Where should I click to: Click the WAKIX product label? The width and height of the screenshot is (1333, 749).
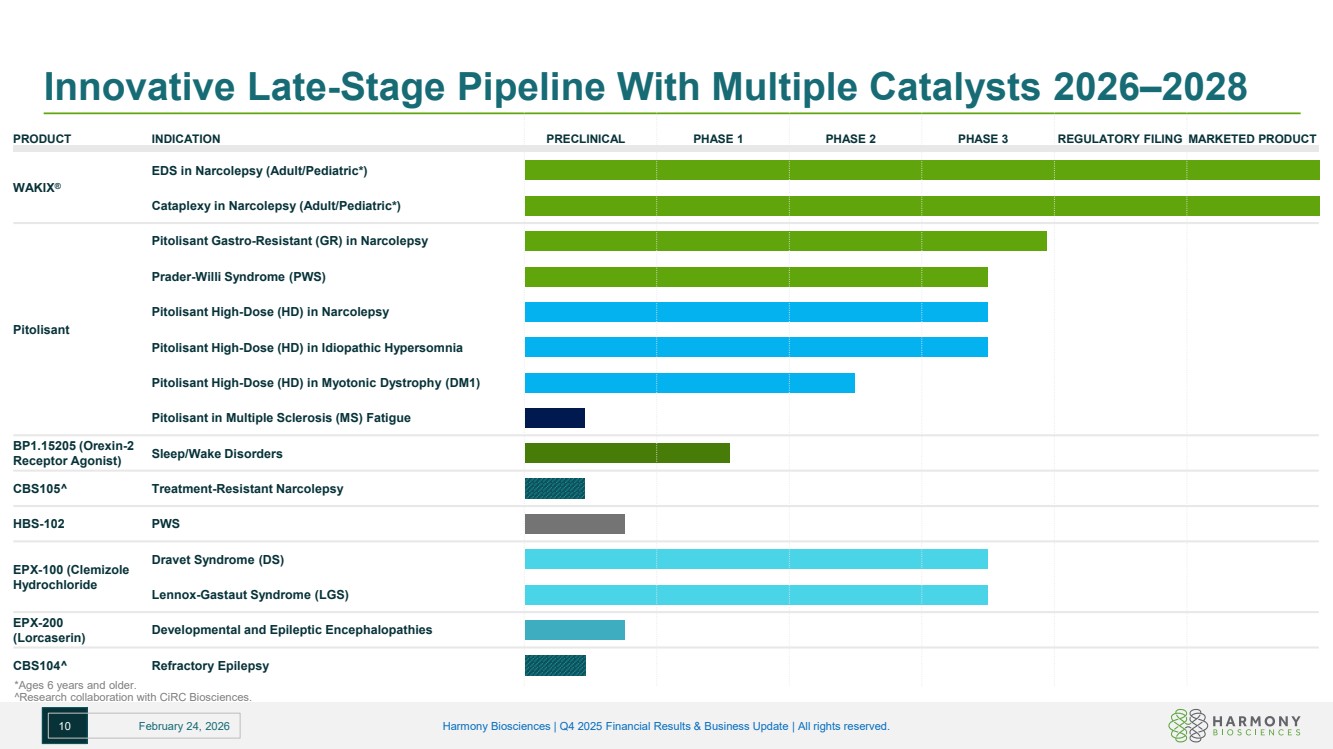[x=37, y=188]
